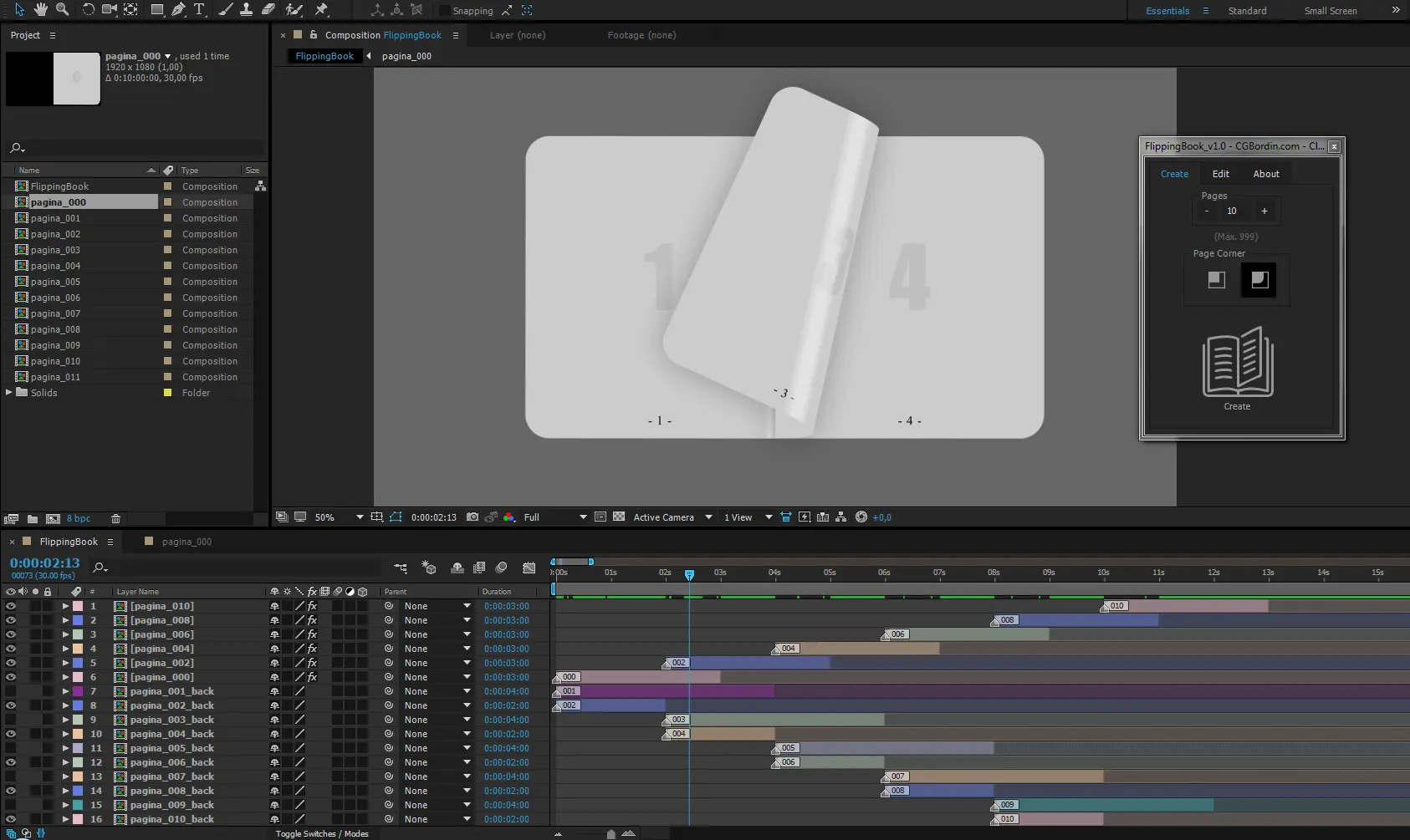
Task: Select the Type tool
Action: tap(200, 9)
